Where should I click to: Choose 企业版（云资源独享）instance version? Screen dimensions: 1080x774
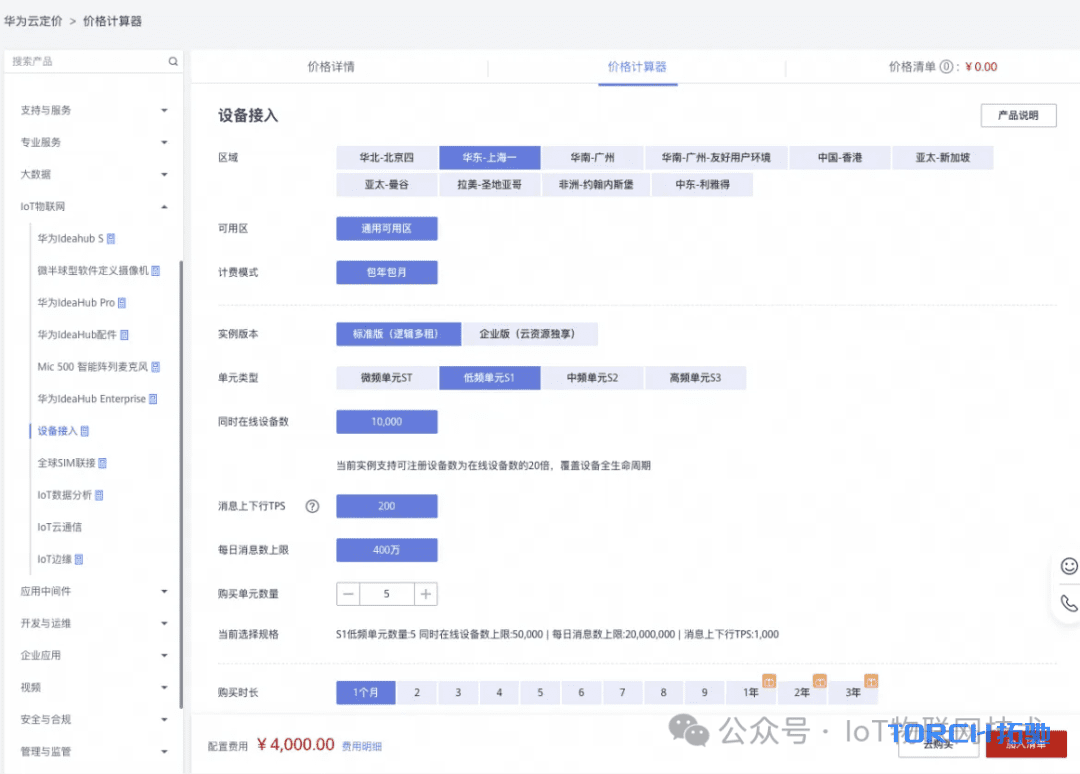529,334
